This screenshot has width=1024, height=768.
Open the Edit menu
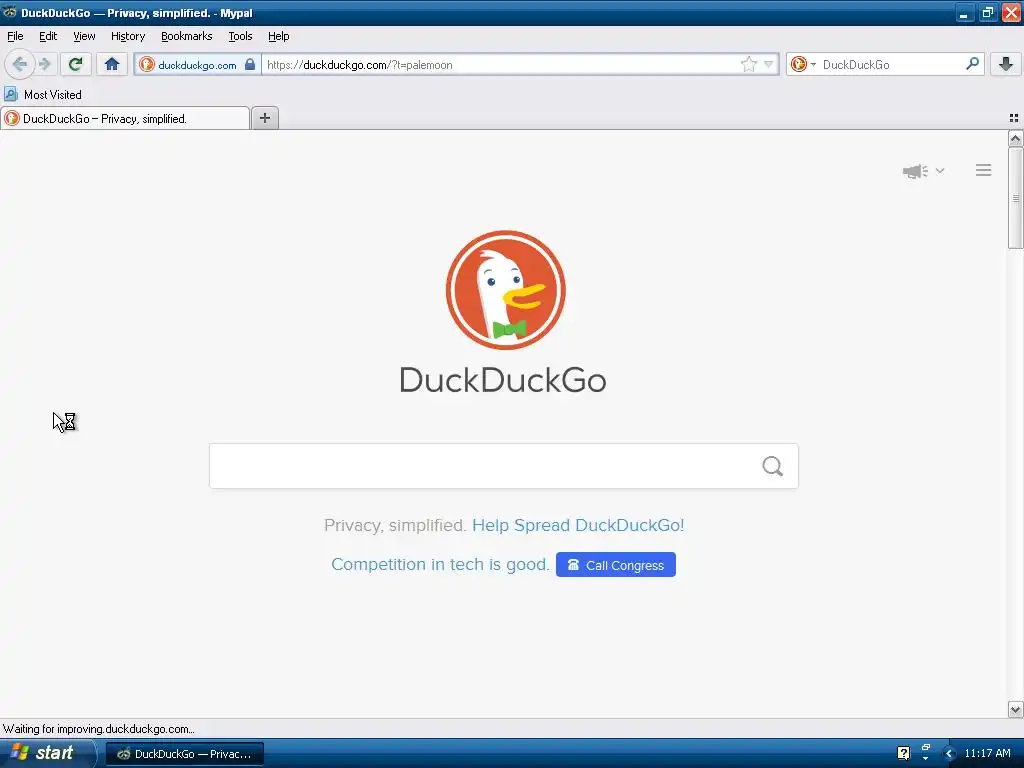[x=48, y=37]
